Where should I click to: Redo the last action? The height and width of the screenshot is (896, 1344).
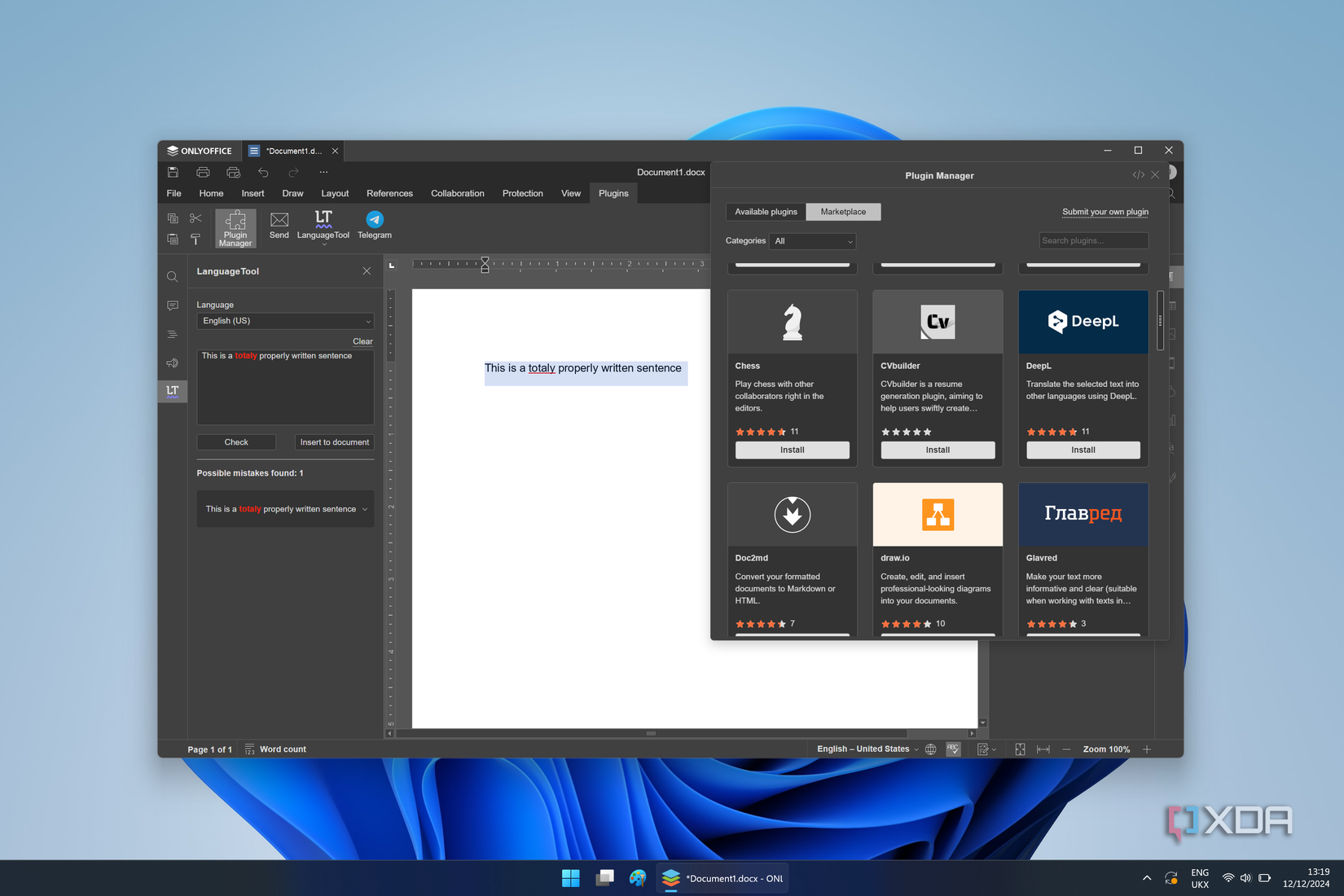coord(293,172)
